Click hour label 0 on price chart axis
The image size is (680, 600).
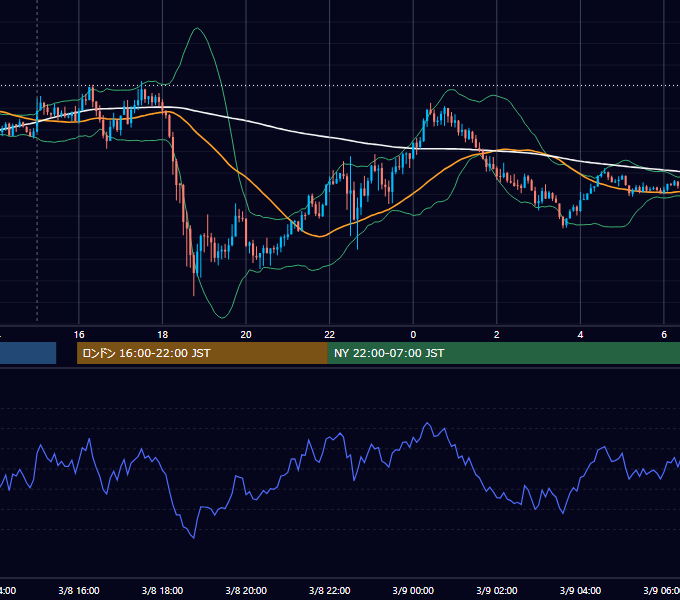coord(413,335)
